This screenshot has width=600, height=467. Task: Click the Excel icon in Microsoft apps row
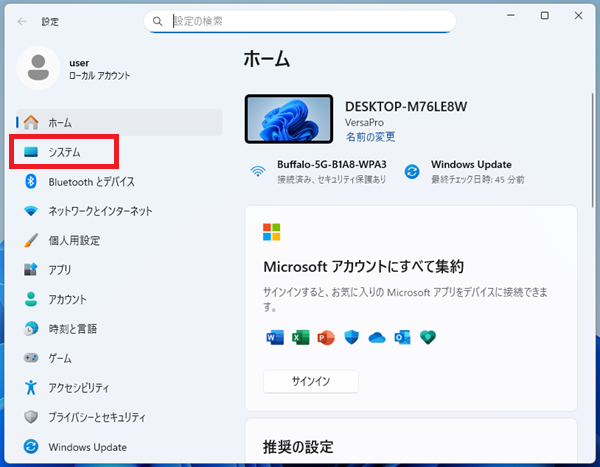point(299,337)
